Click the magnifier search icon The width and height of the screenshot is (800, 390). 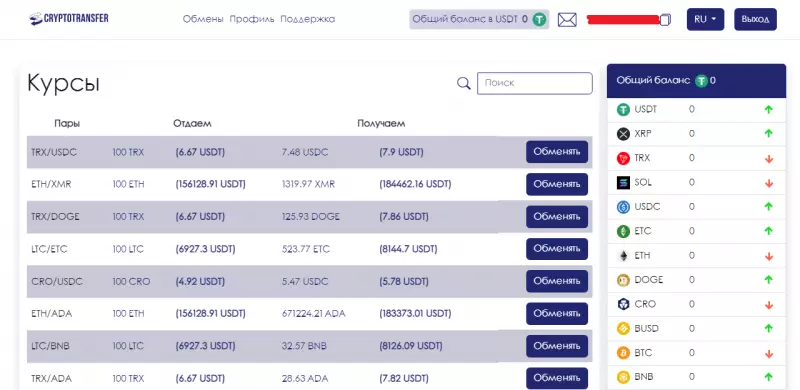463,83
